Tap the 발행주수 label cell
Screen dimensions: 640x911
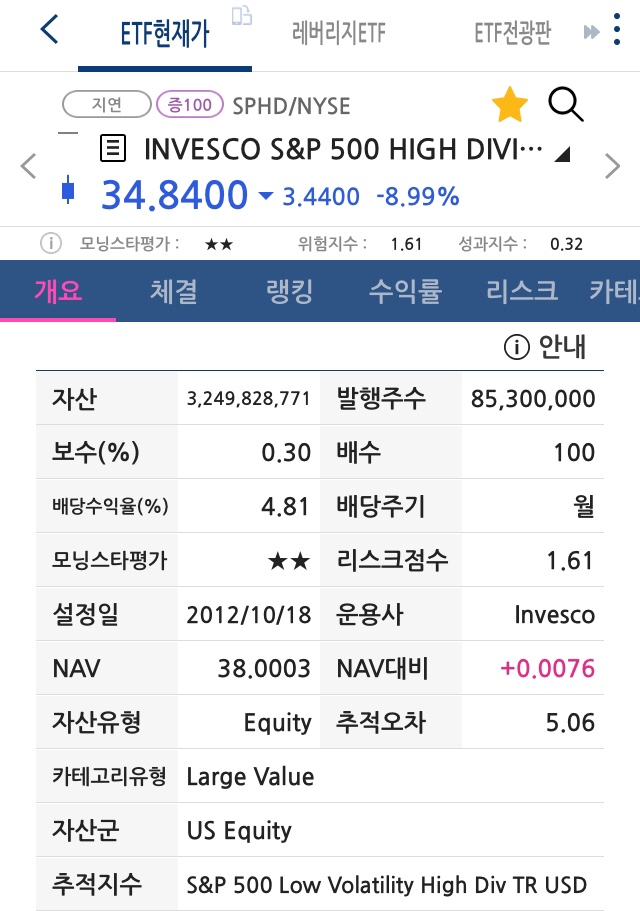point(391,399)
